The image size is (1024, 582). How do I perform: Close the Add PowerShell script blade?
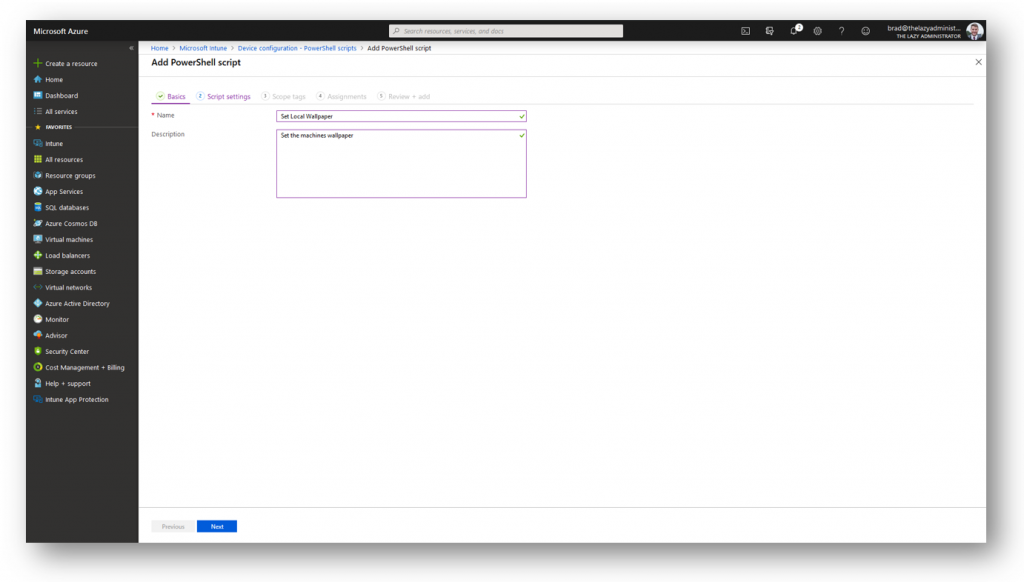978,62
